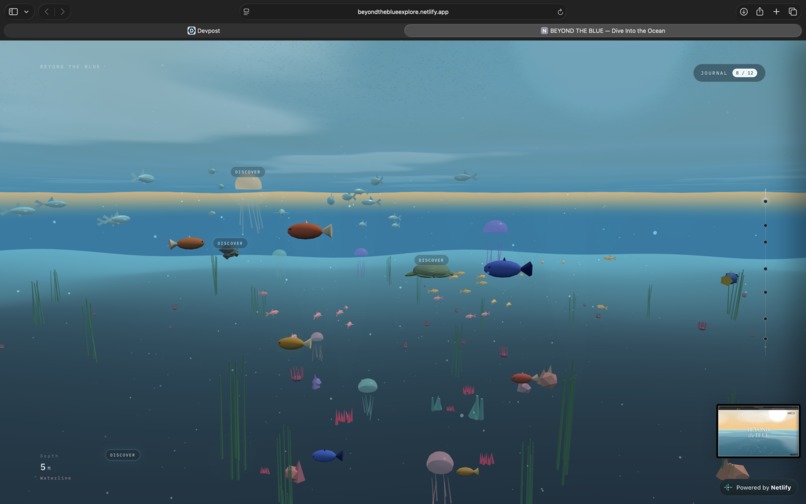The image size is (806, 504).
Task: Click the large blue fish near the turtle
Action: coord(508,268)
